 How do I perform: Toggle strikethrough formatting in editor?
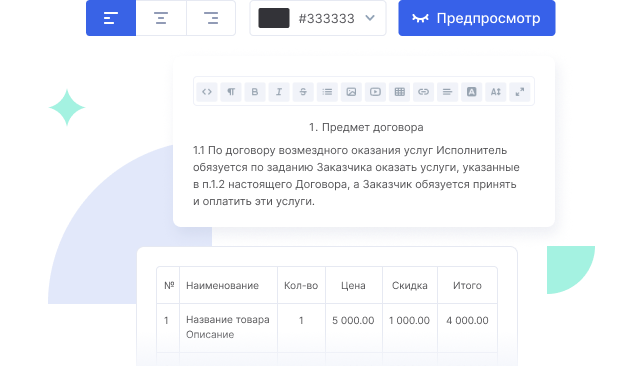303,92
